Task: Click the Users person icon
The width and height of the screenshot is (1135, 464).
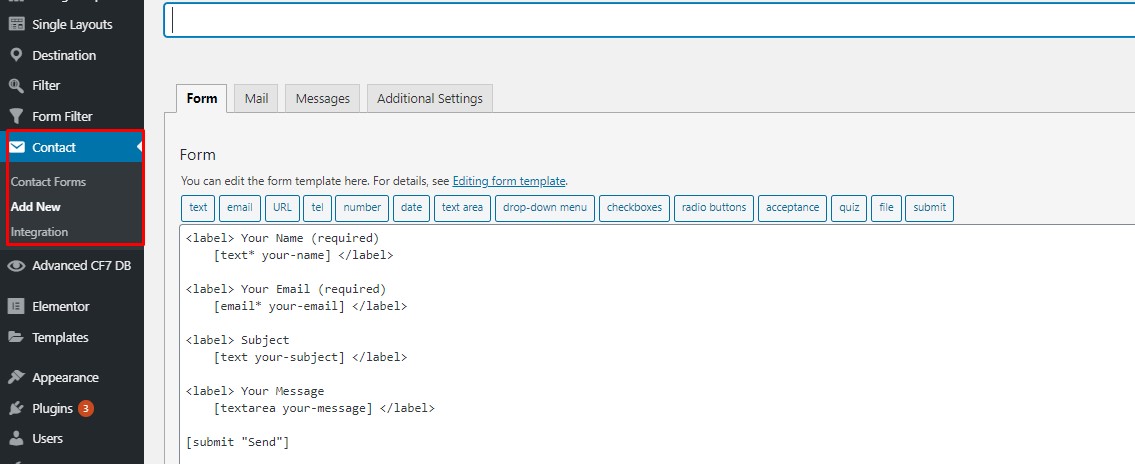Action: [16, 439]
